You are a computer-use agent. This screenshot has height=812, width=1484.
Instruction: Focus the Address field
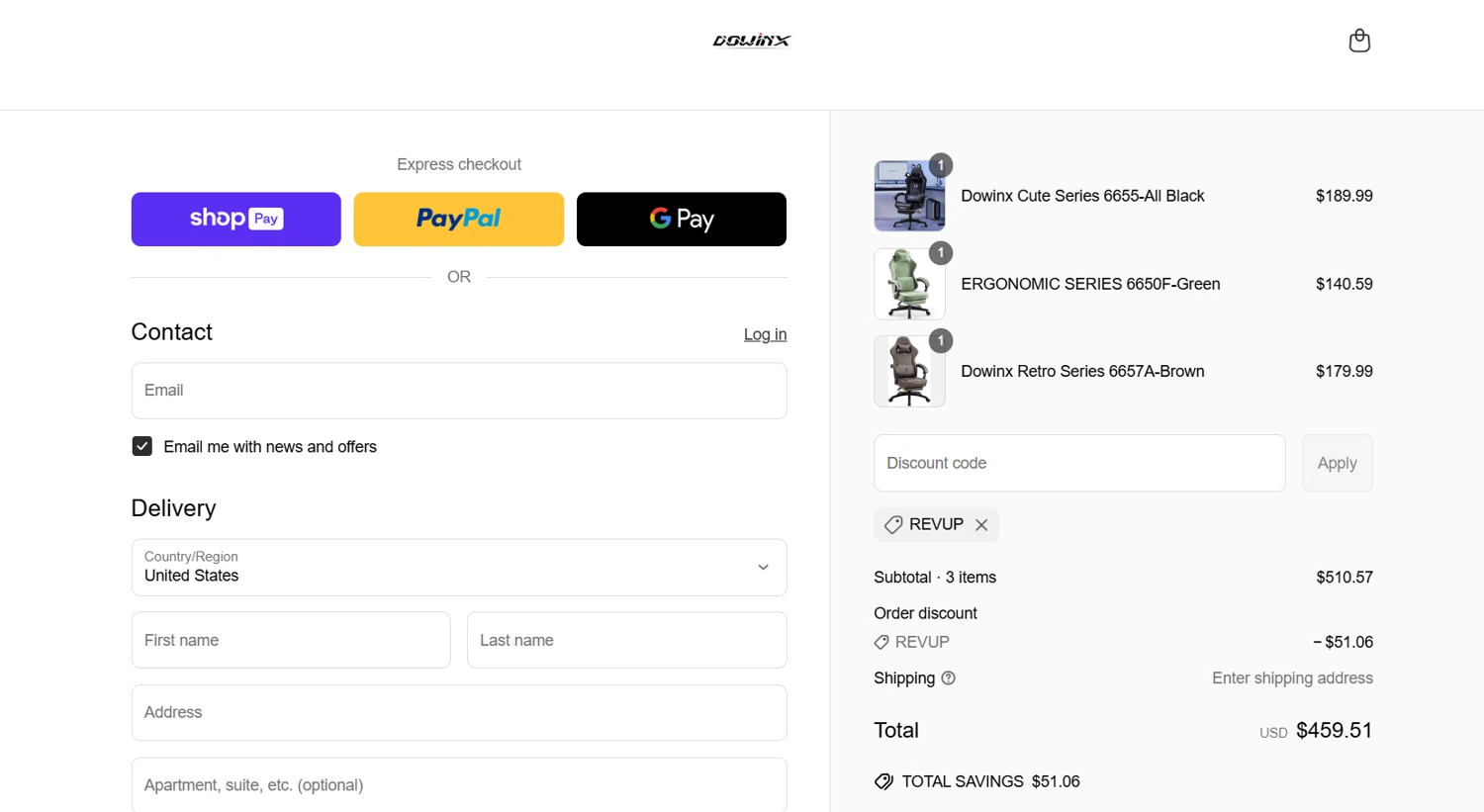pyautogui.click(x=459, y=713)
